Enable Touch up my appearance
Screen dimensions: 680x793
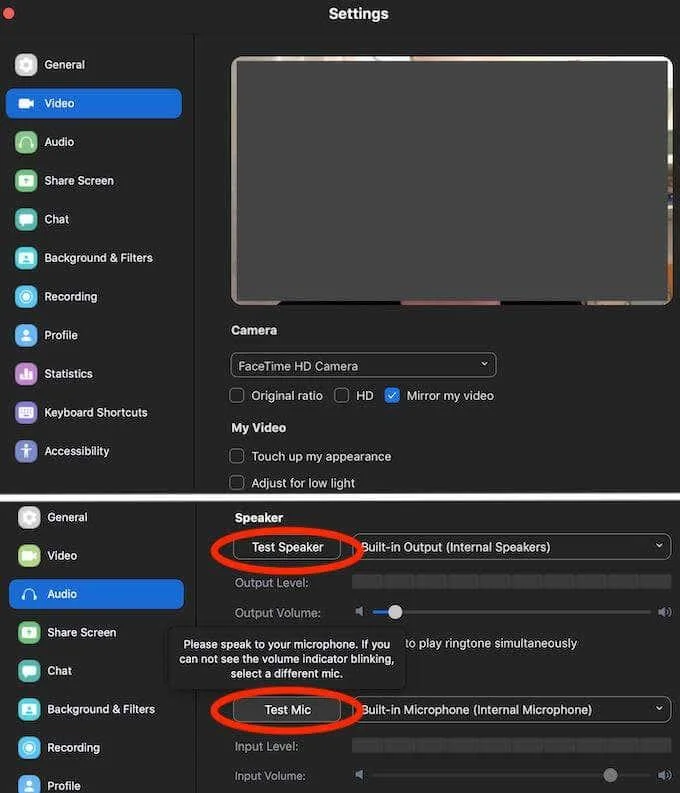click(x=237, y=456)
